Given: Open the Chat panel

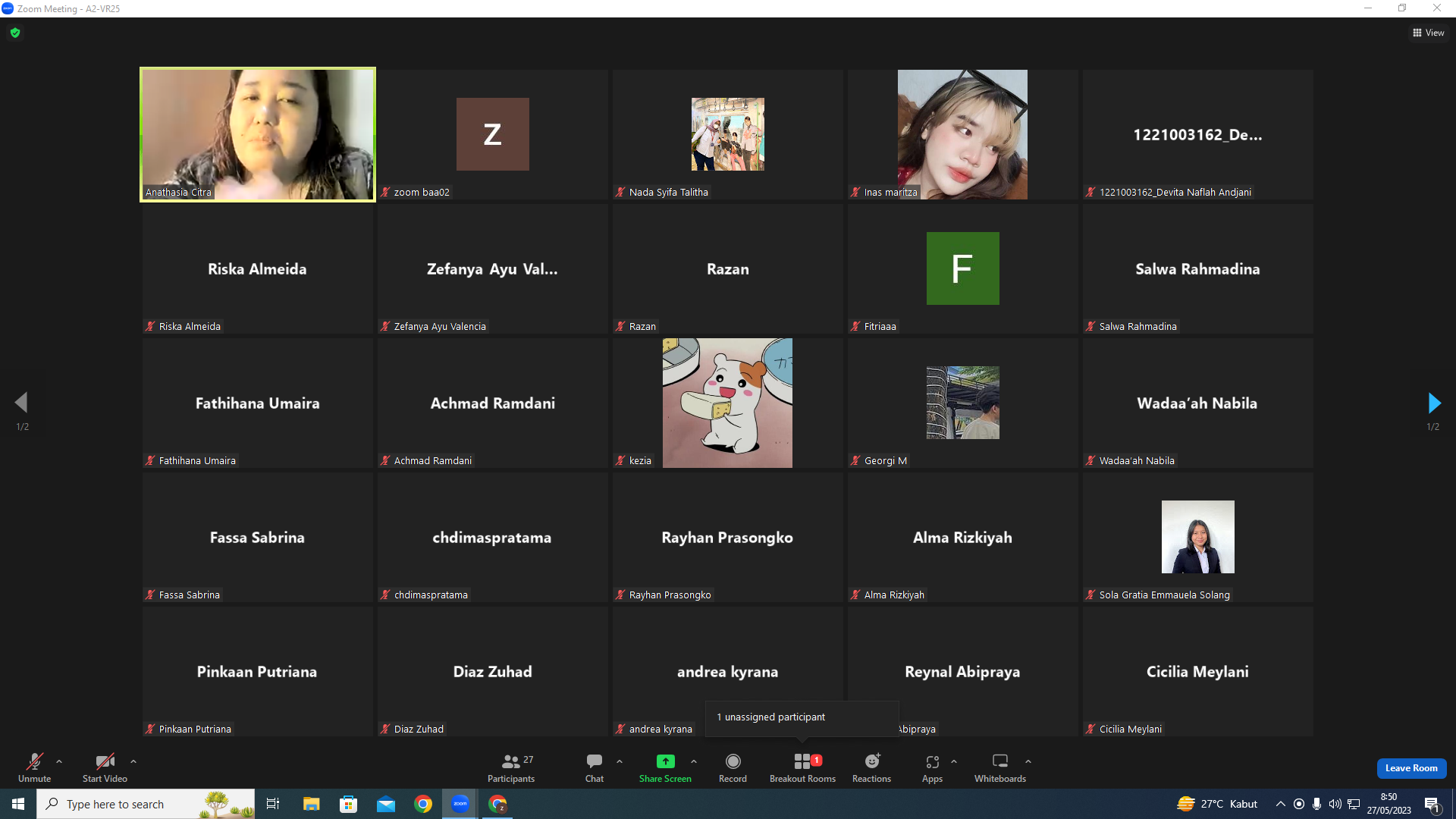Looking at the screenshot, I should (595, 767).
